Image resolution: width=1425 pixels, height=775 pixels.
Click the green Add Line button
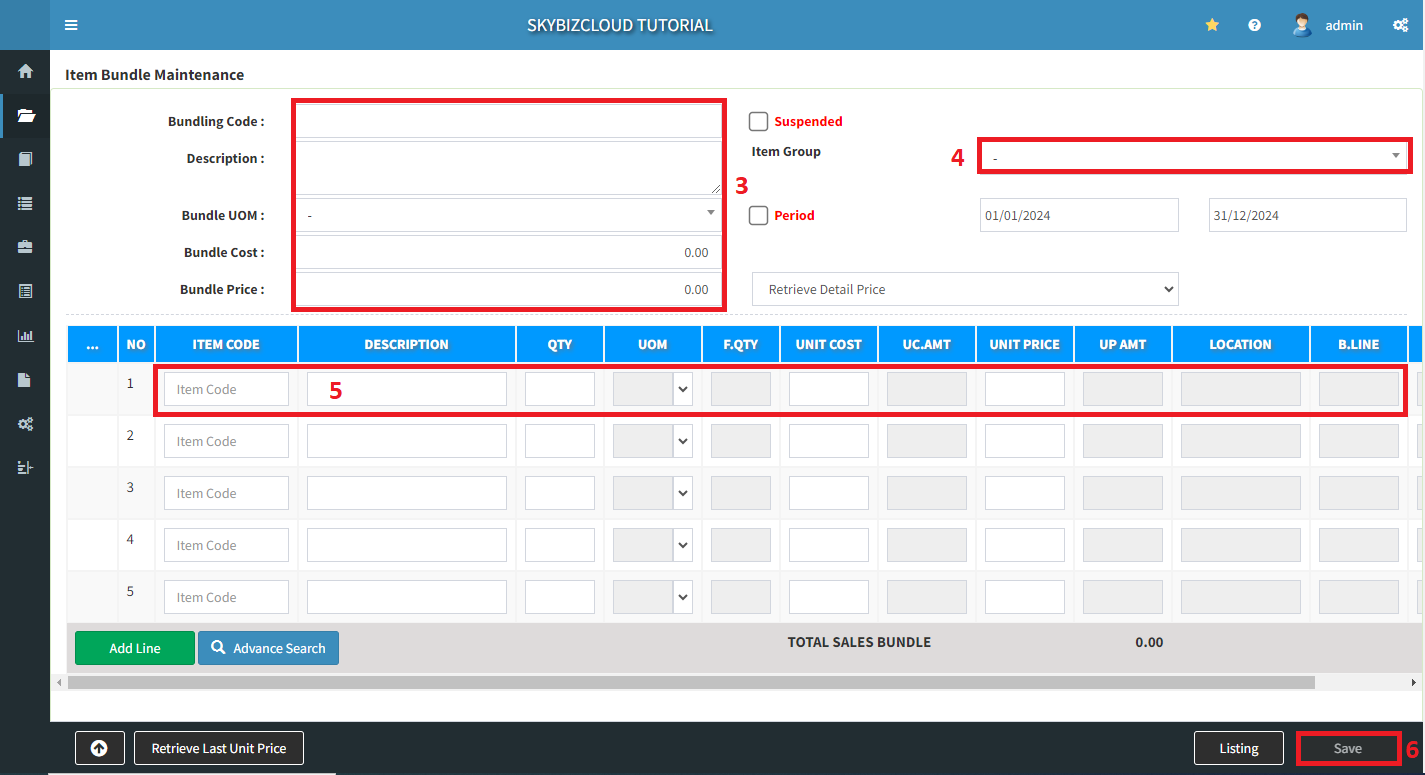[x=134, y=648]
